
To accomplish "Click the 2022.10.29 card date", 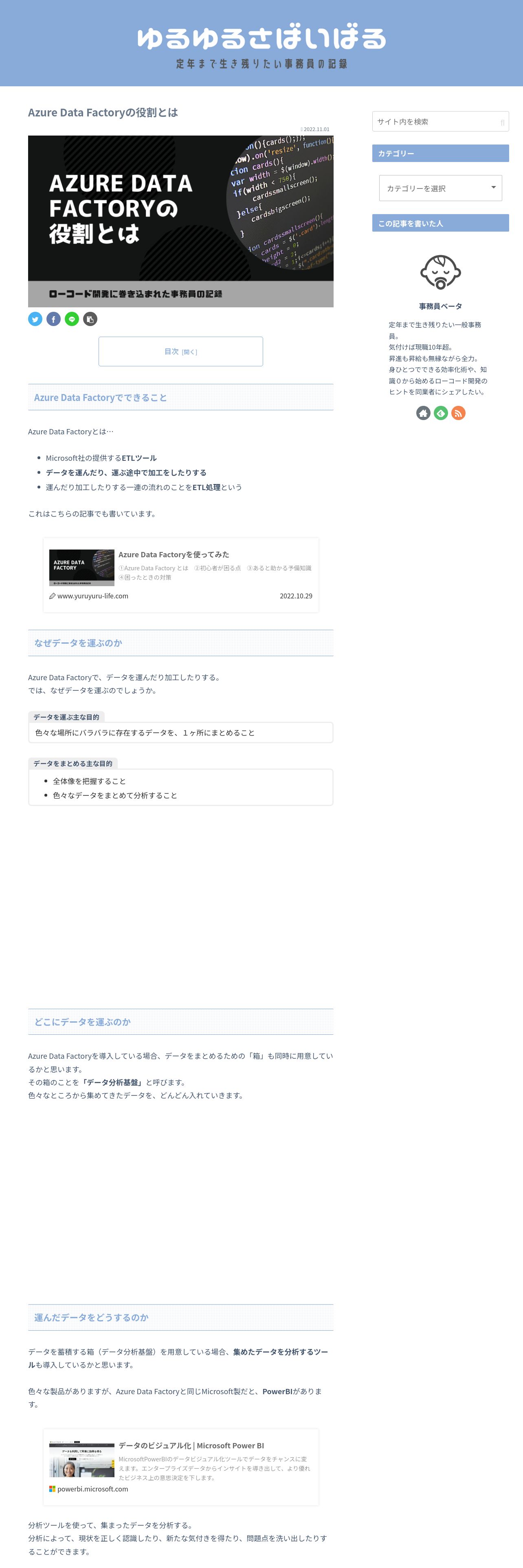I will (296, 596).
